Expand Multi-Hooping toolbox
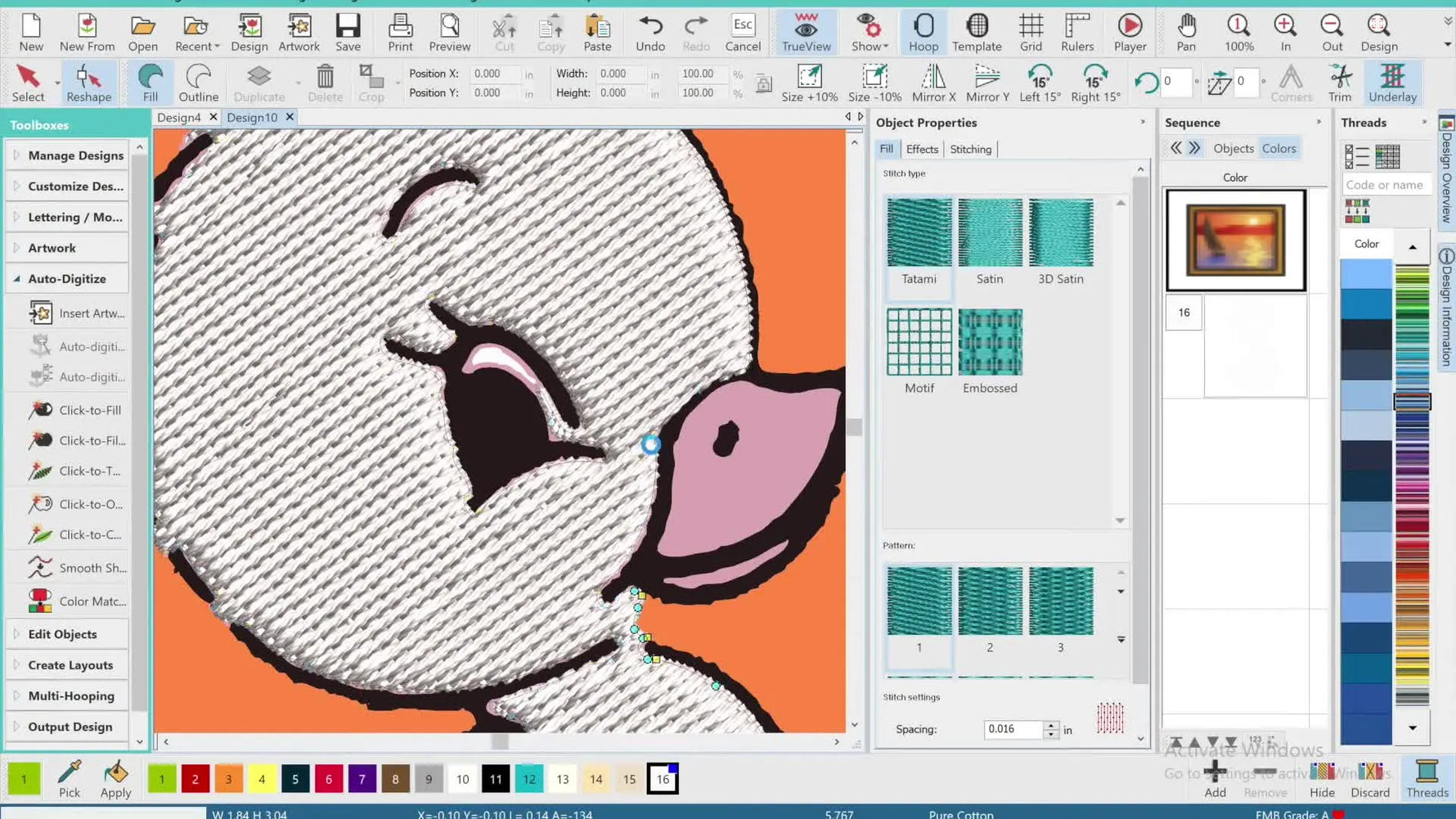Screen dimensions: 1456x819 68,696
